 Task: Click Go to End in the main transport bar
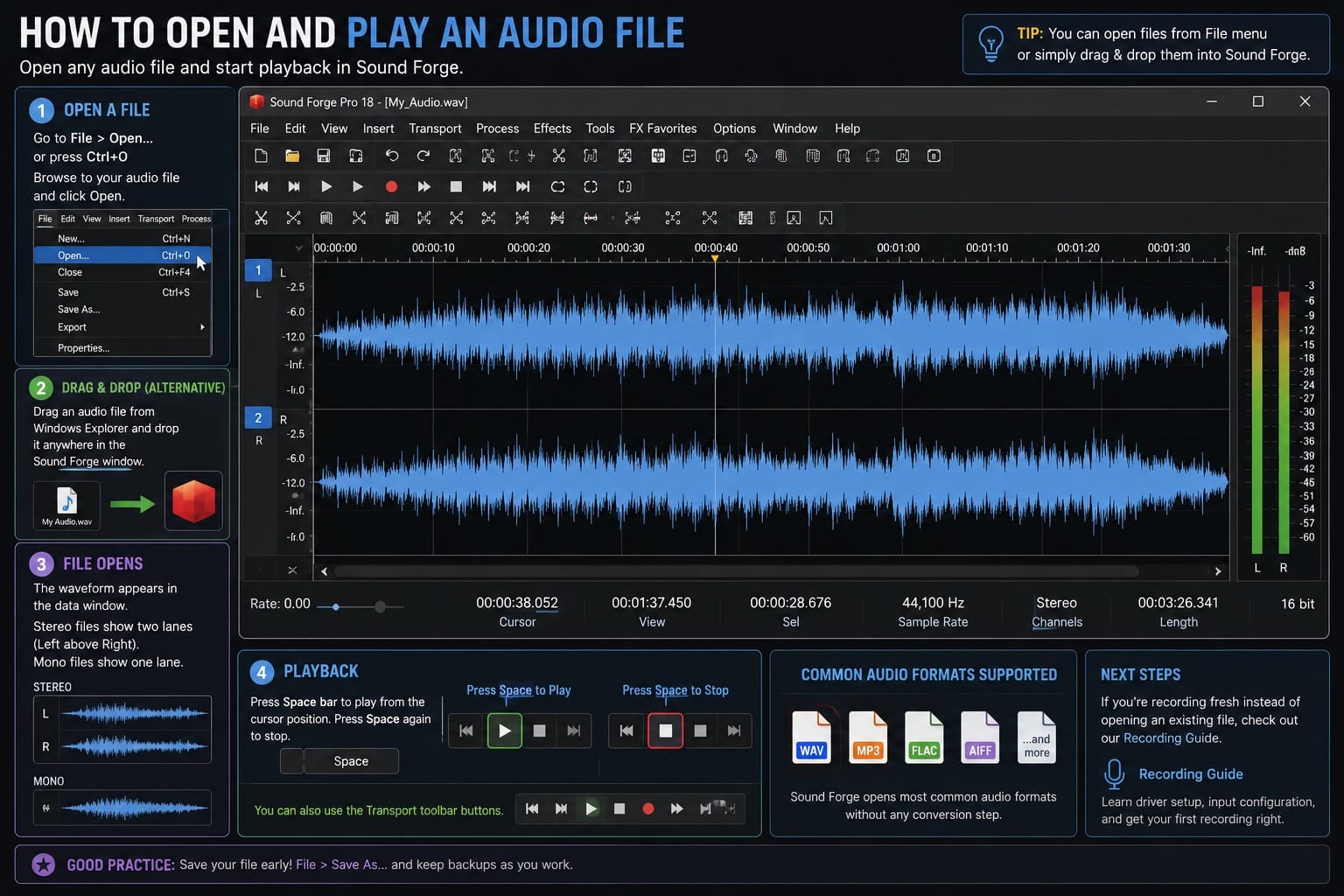tap(522, 186)
